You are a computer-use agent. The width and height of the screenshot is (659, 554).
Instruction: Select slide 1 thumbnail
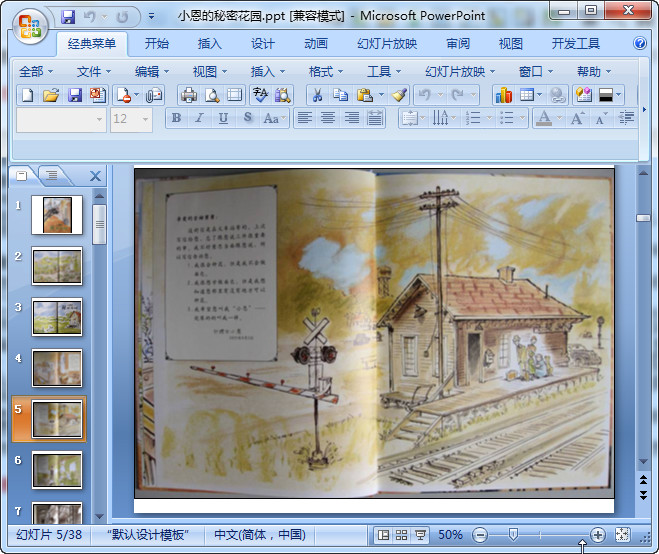[x=57, y=215]
